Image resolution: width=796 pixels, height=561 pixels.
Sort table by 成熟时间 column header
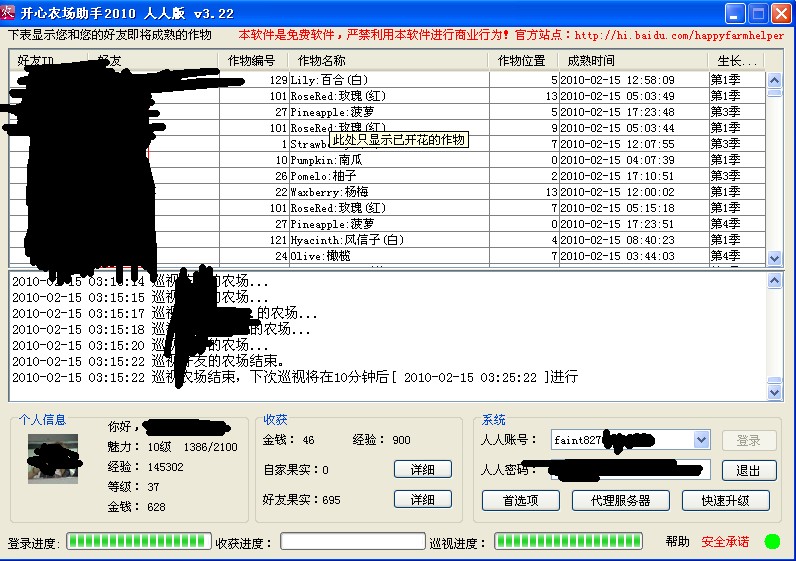pos(632,61)
